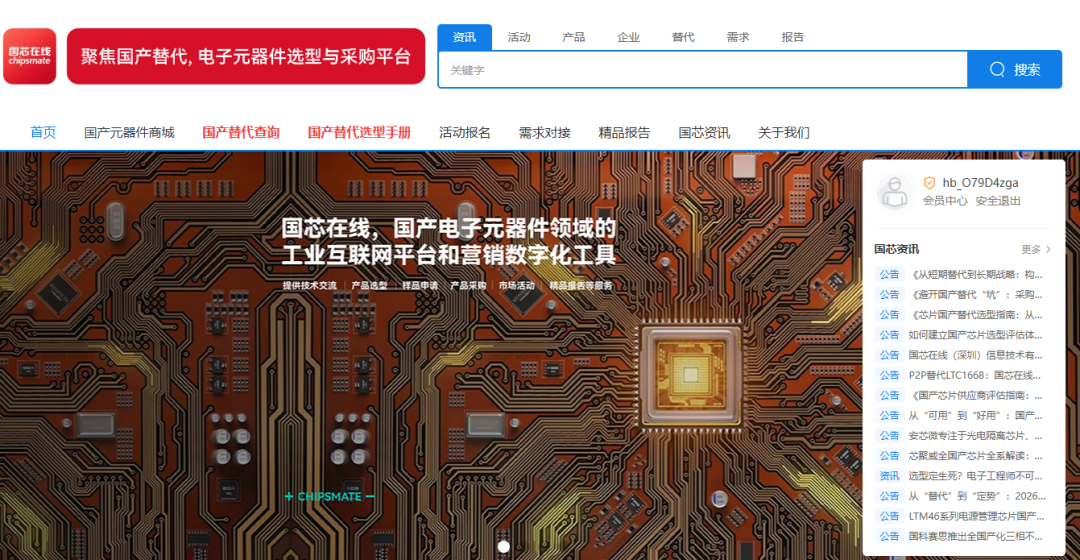This screenshot has height=560, width=1080.
Task: Open news 芯聚威全国产芯片全系解读
Action: point(975,455)
